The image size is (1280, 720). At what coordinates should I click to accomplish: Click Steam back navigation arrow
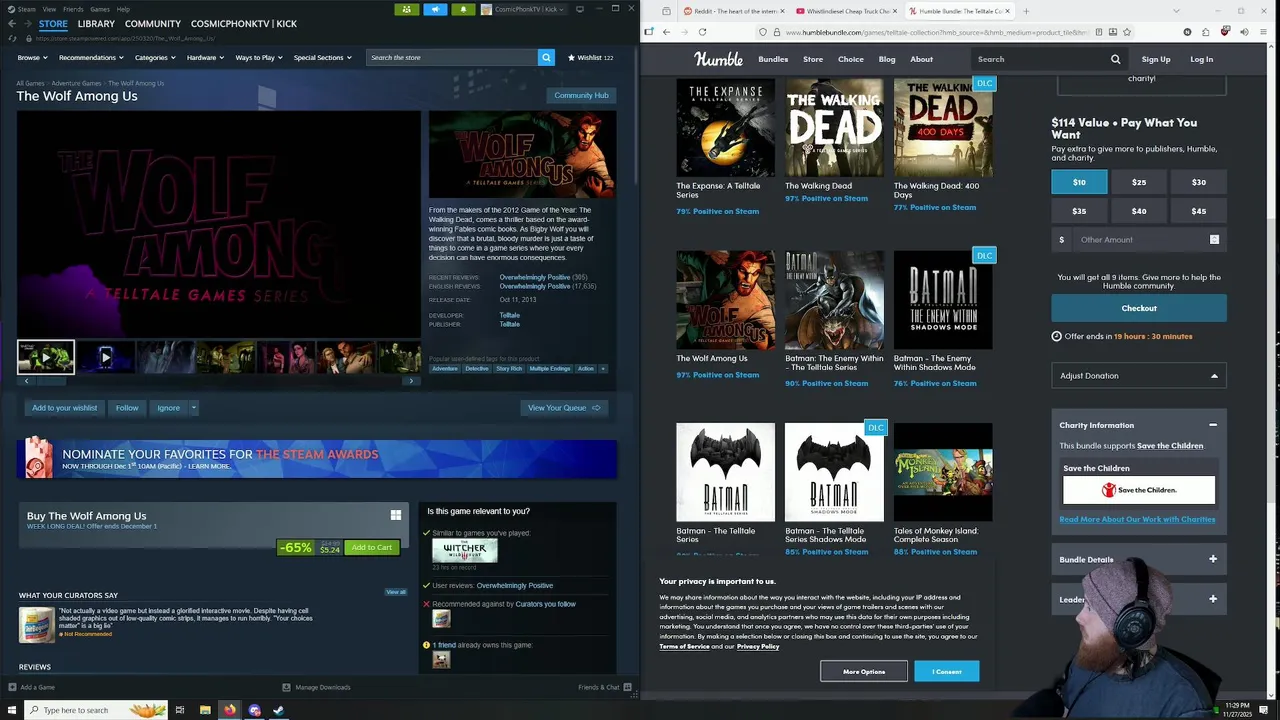click(x=13, y=23)
